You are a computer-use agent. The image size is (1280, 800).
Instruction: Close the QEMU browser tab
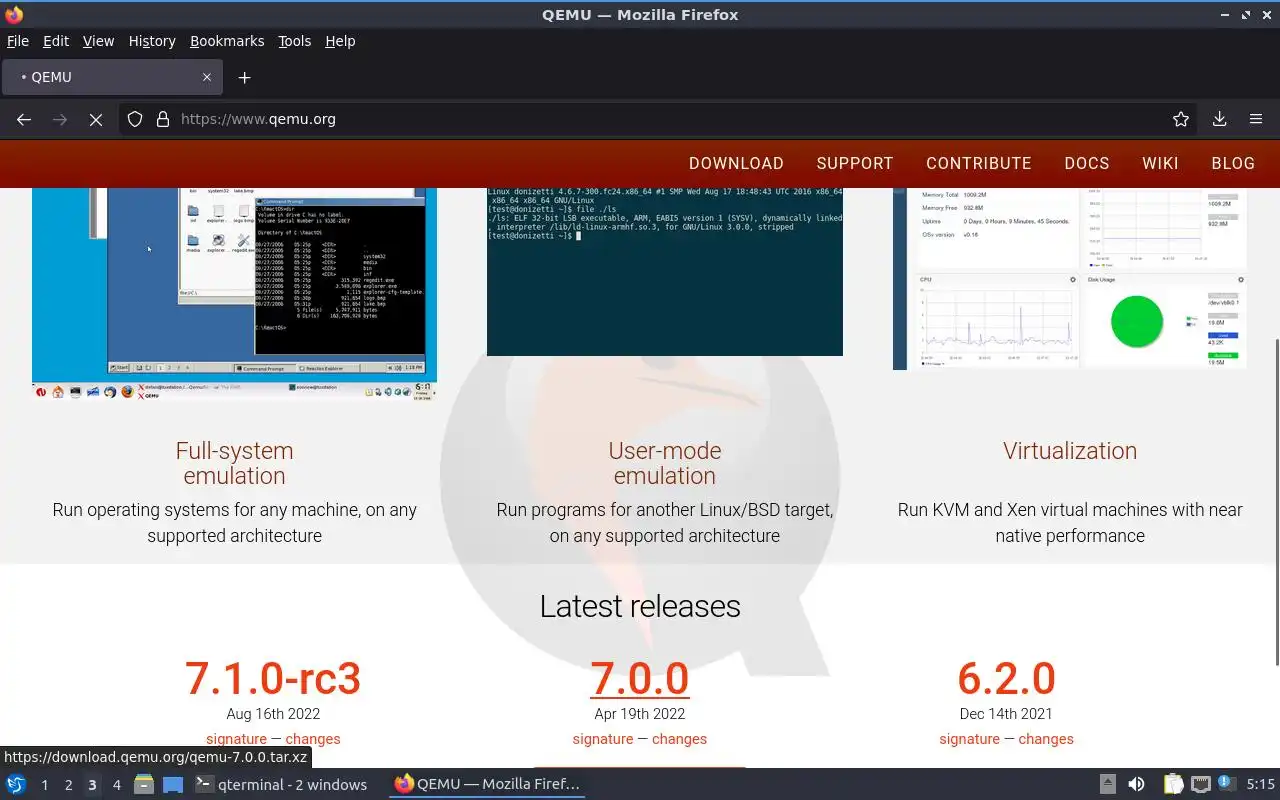[207, 77]
